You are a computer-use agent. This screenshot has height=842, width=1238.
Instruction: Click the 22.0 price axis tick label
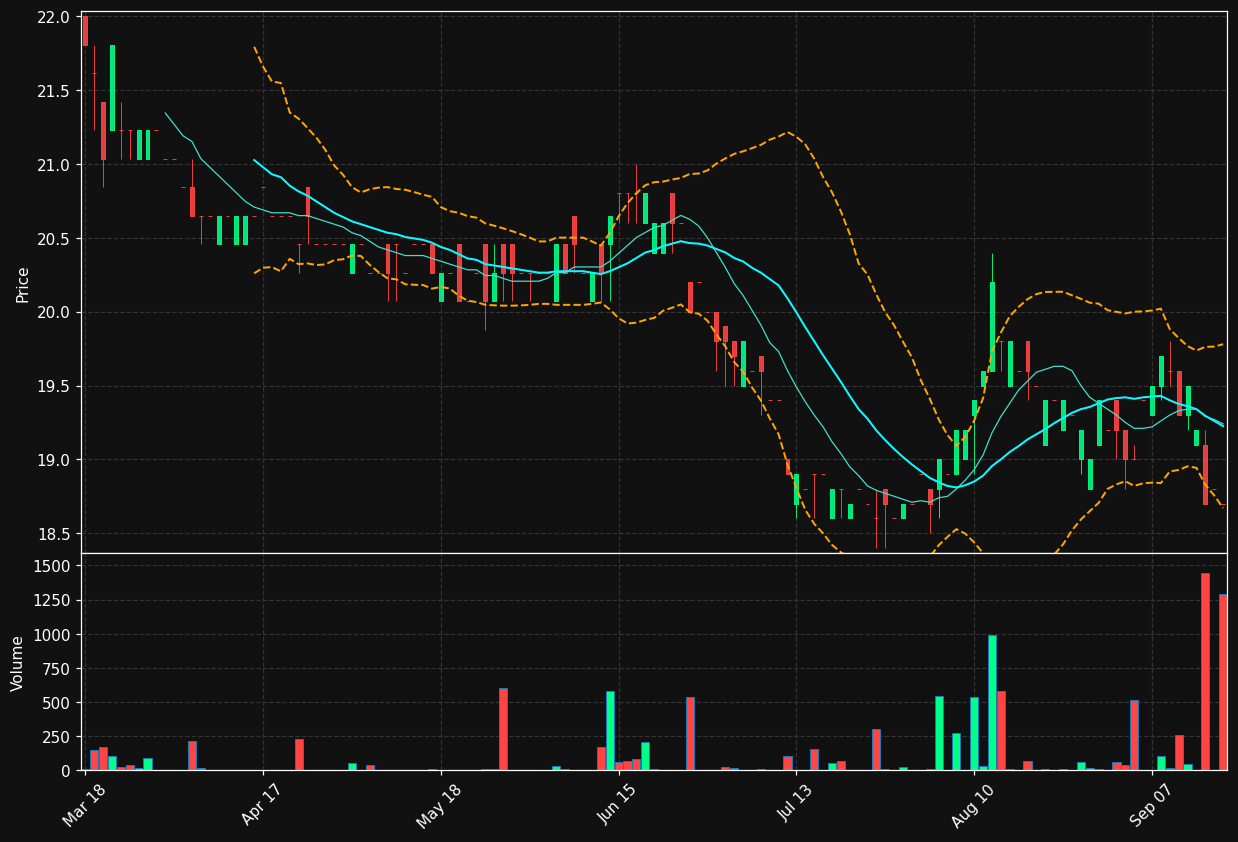pyautogui.click(x=54, y=17)
